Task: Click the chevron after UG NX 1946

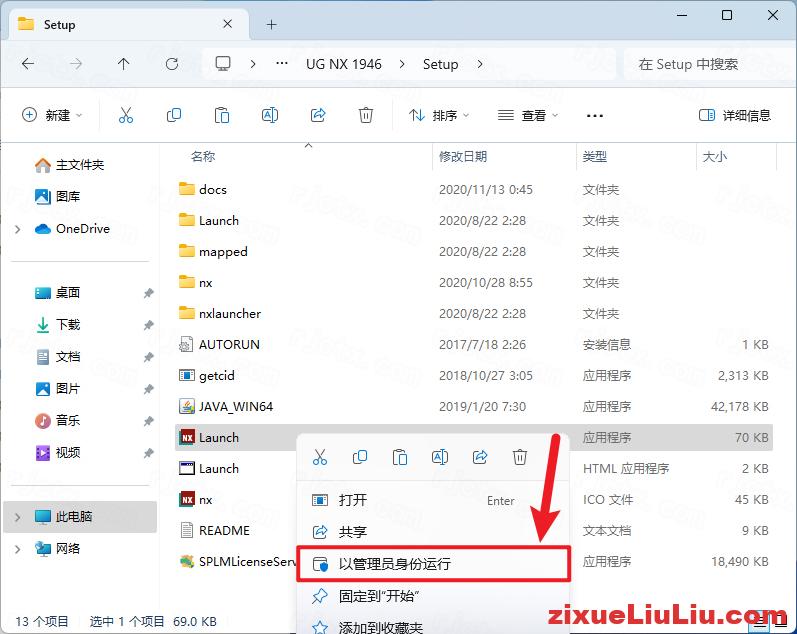Action: click(x=402, y=64)
